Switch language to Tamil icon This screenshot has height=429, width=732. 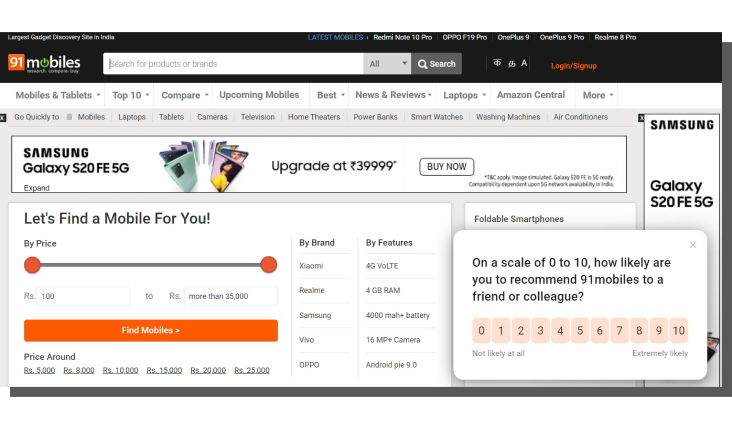512,63
